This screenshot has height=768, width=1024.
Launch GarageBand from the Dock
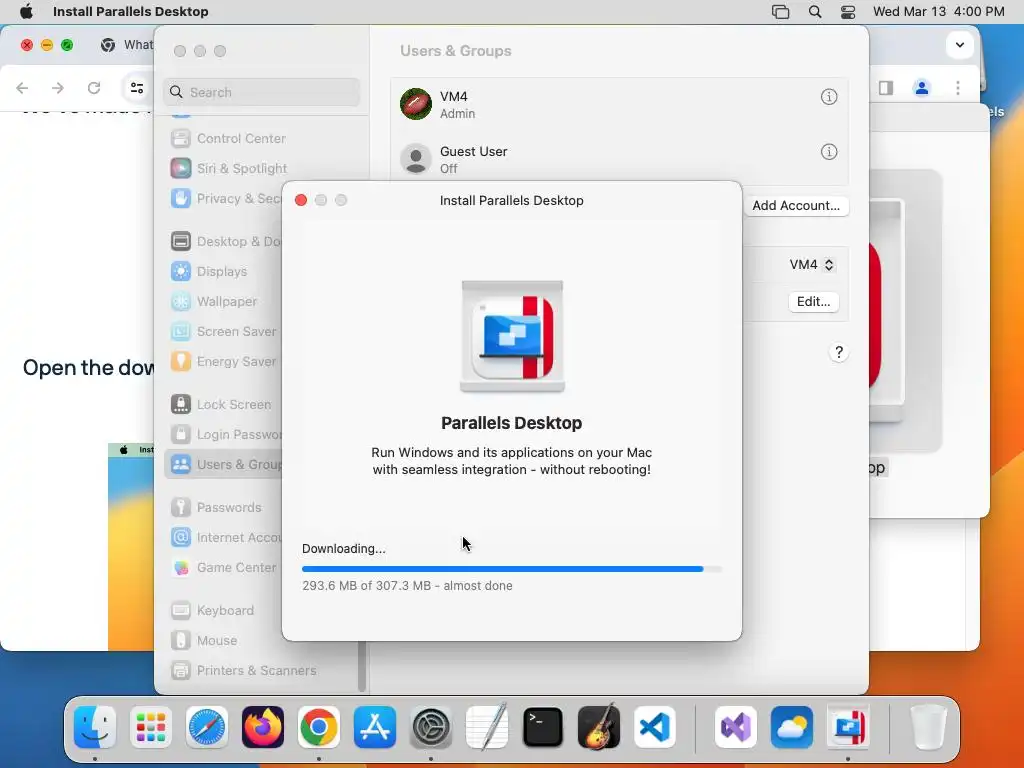click(x=599, y=727)
